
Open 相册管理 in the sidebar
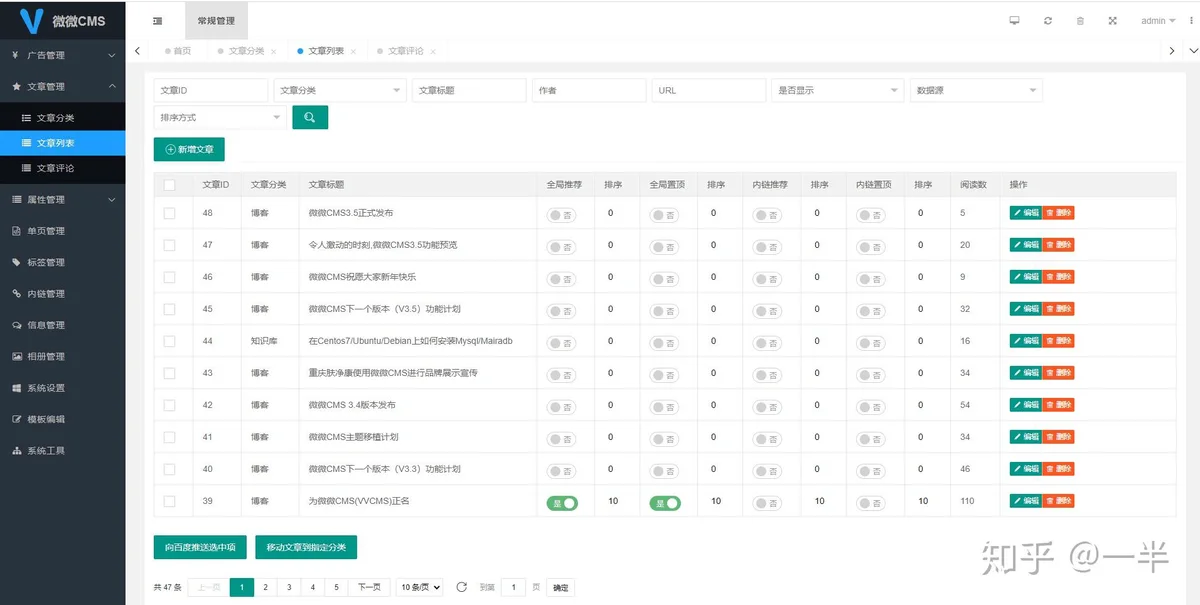62,356
